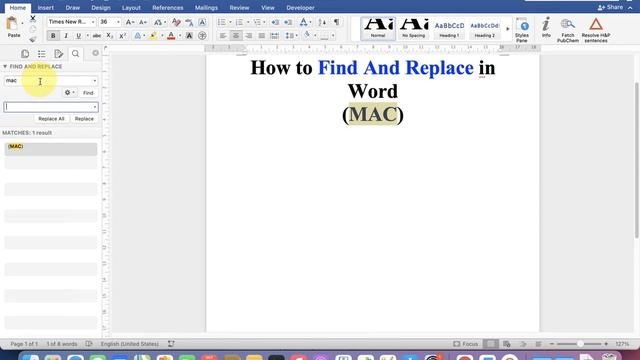Open the font size combo box
Image resolution: width=640 pixels, height=360 pixels.
pos(110,22)
